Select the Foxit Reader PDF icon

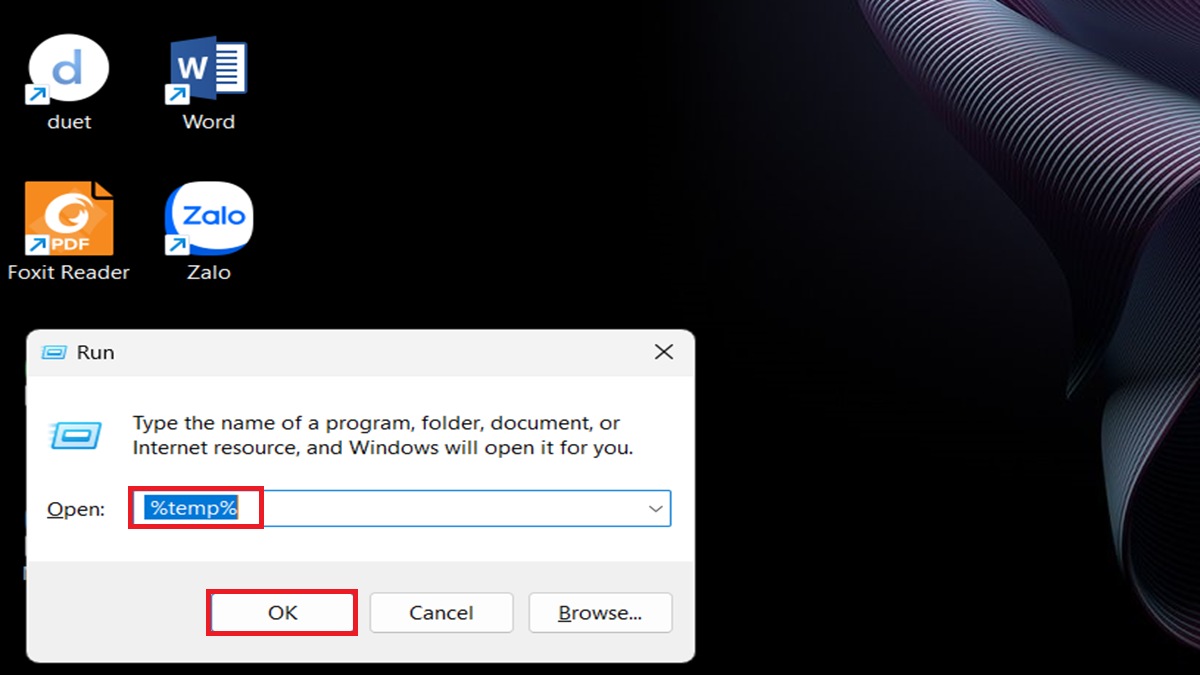coord(68,218)
